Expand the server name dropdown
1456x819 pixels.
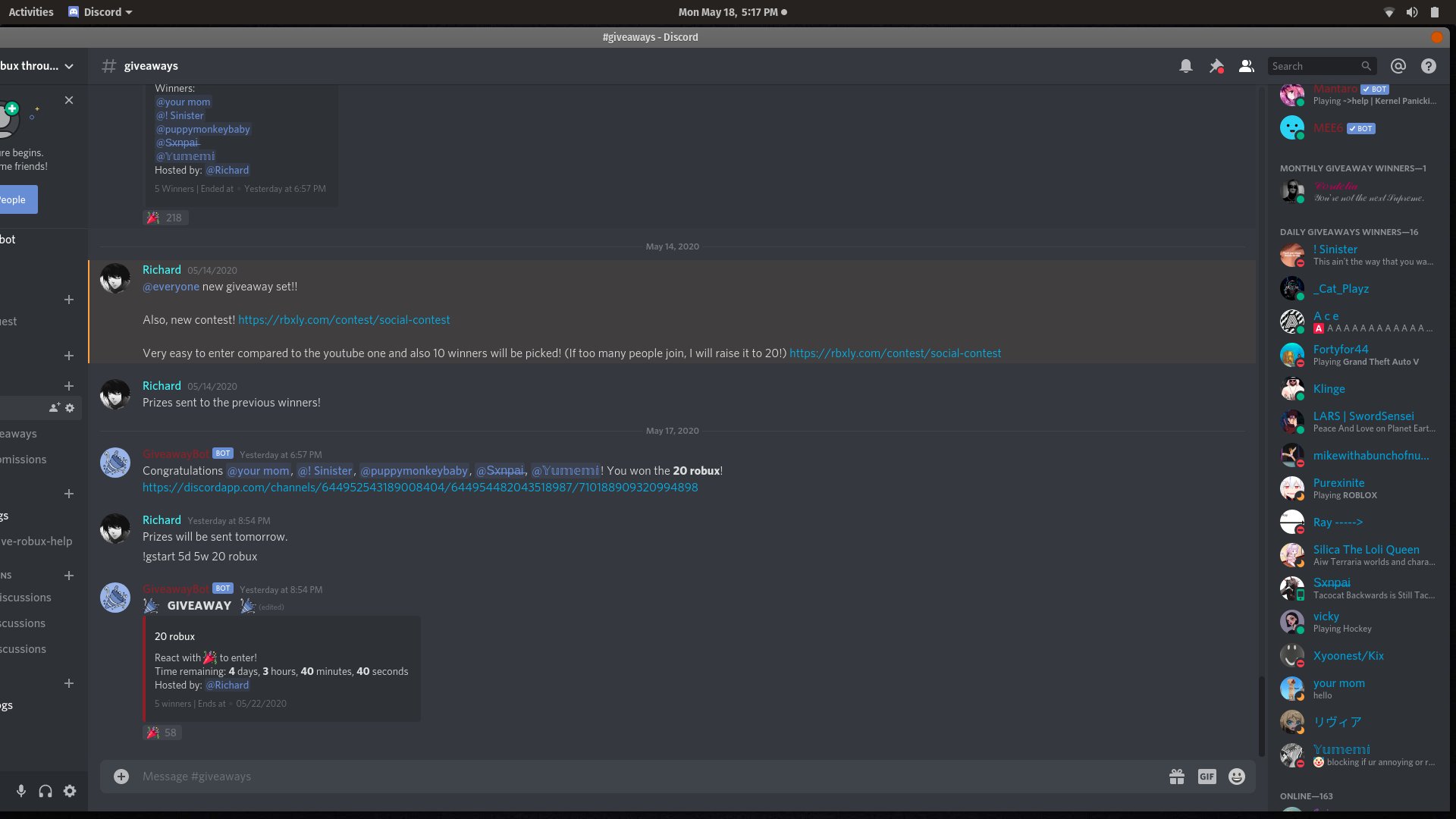(69, 66)
